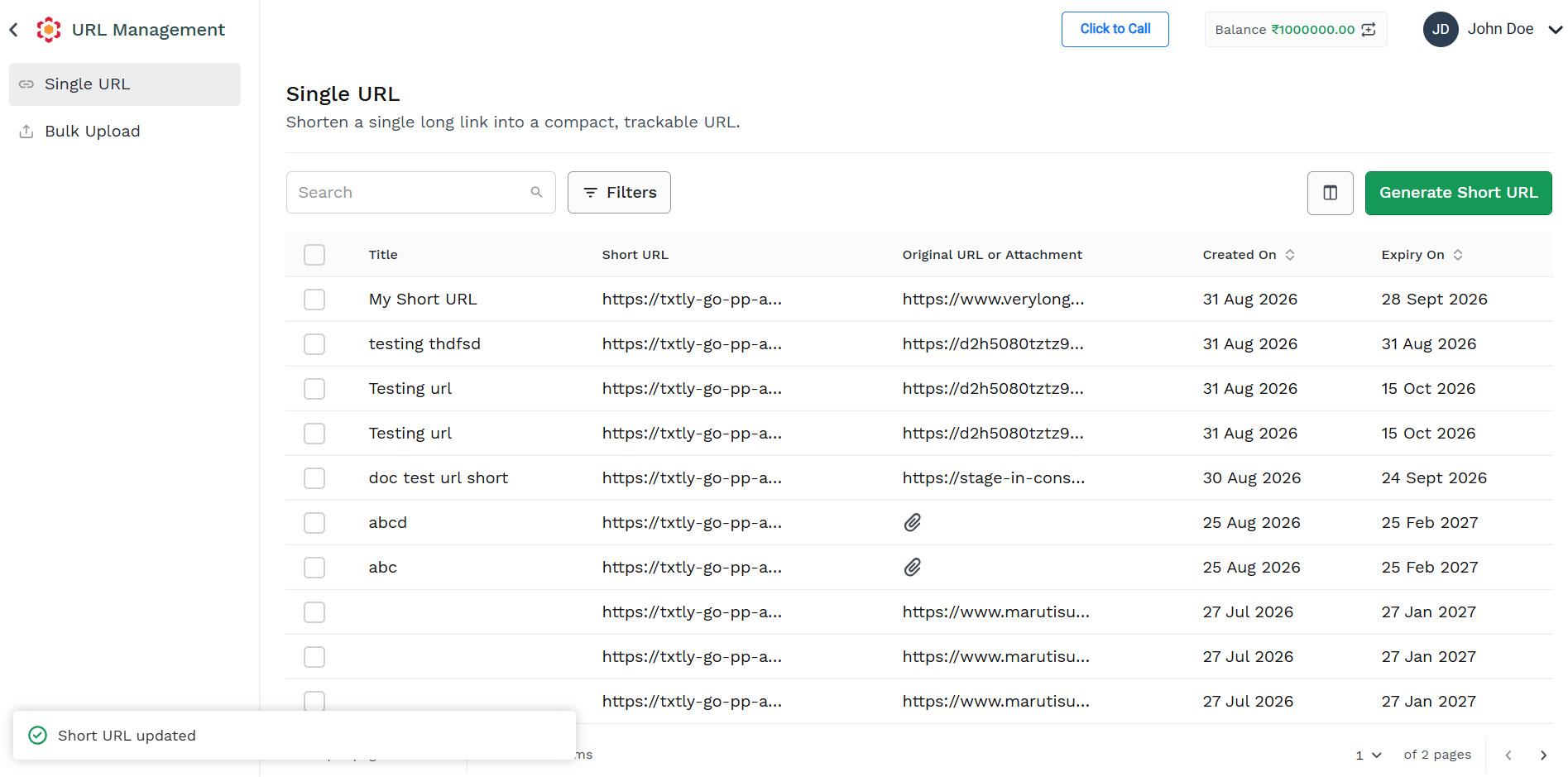Open the attachment paperclip in abcd row
The height and width of the screenshot is (777, 1568).
pyautogui.click(x=912, y=522)
